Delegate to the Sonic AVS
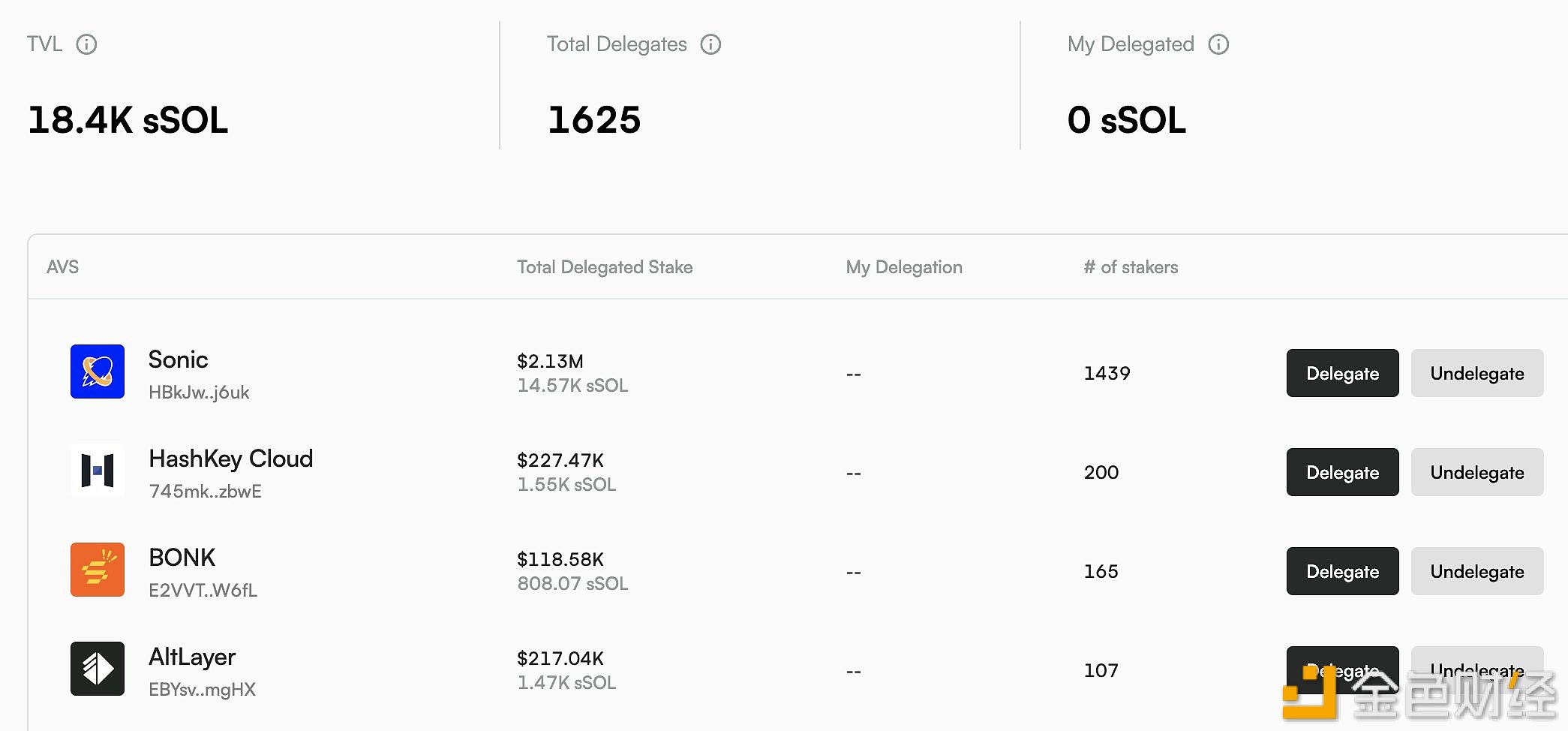The height and width of the screenshot is (731, 1568). [1342, 373]
